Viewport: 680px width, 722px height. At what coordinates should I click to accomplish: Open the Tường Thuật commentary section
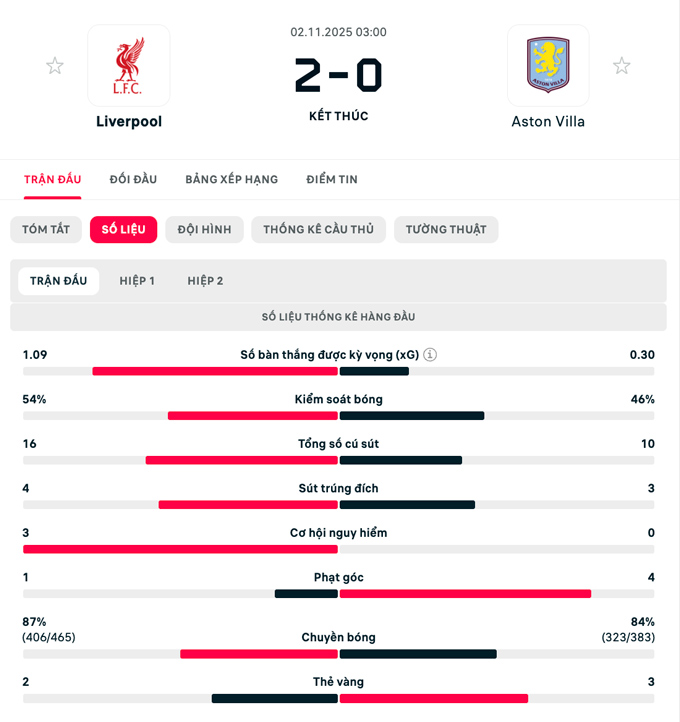click(x=446, y=230)
